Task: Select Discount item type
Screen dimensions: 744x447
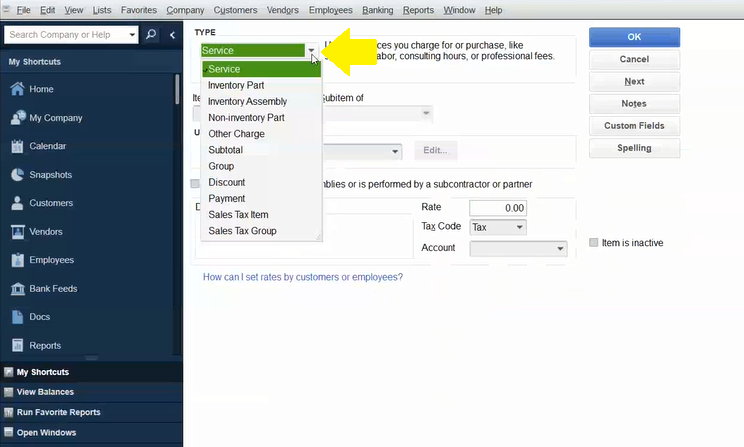Action: tap(261, 182)
